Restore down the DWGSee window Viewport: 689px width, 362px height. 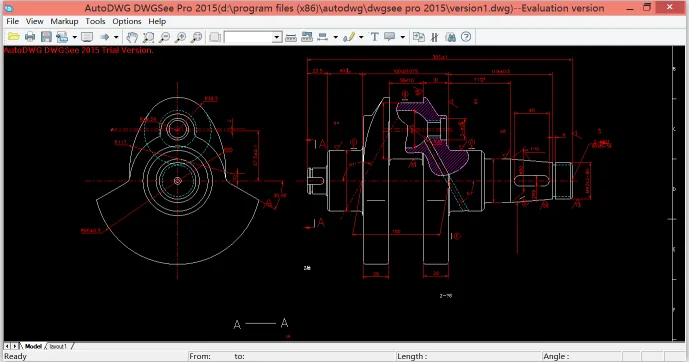click(x=647, y=7)
